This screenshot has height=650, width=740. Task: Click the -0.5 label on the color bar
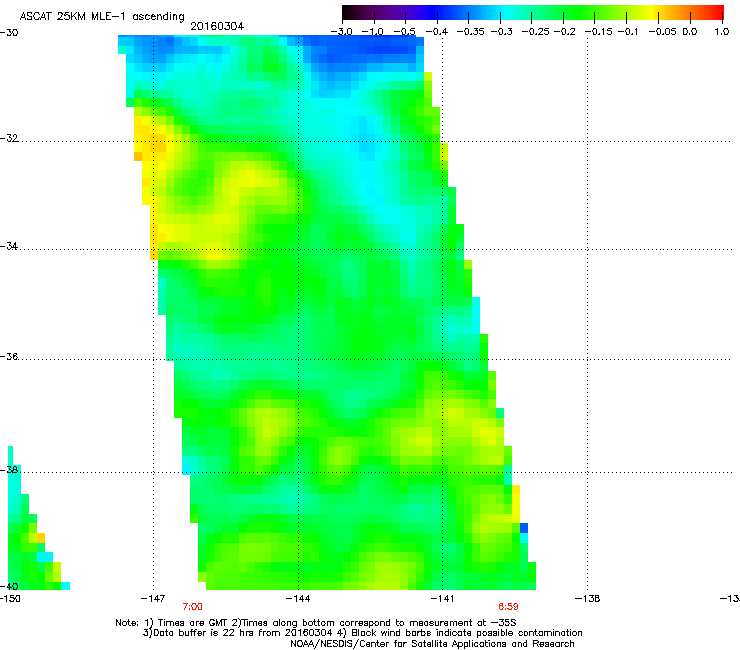pos(404,32)
